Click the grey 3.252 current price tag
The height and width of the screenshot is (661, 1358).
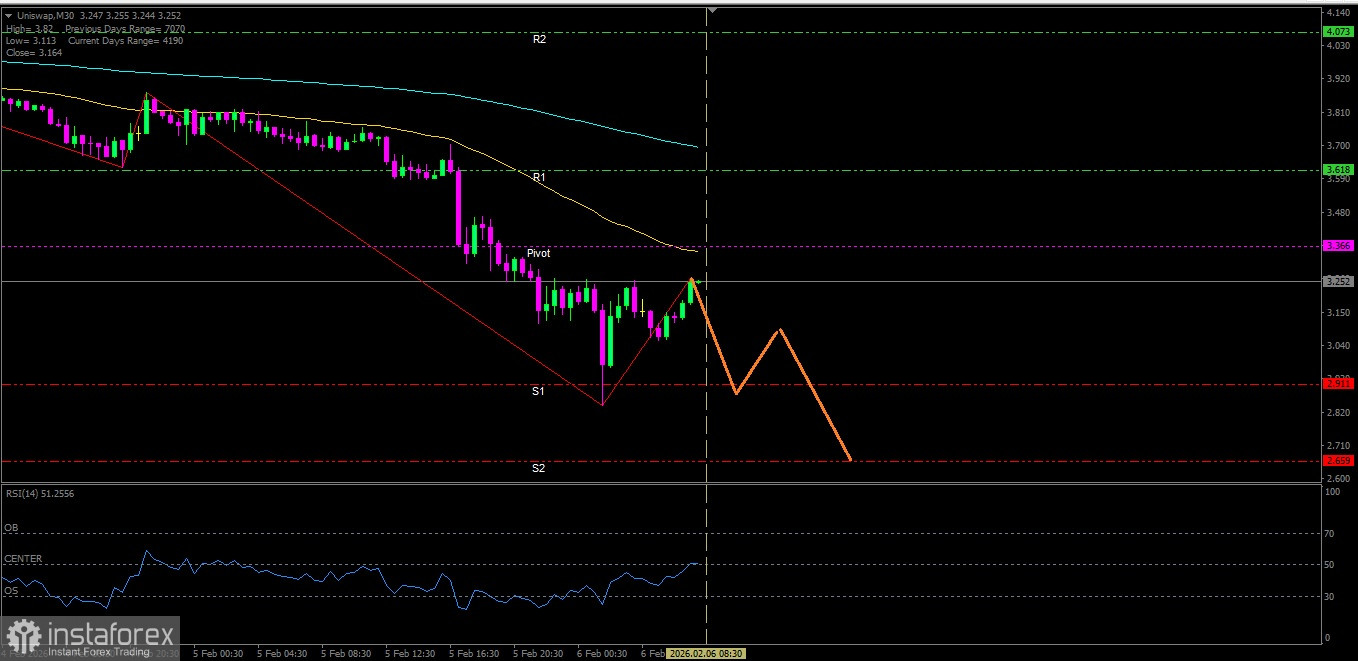tap(1338, 282)
